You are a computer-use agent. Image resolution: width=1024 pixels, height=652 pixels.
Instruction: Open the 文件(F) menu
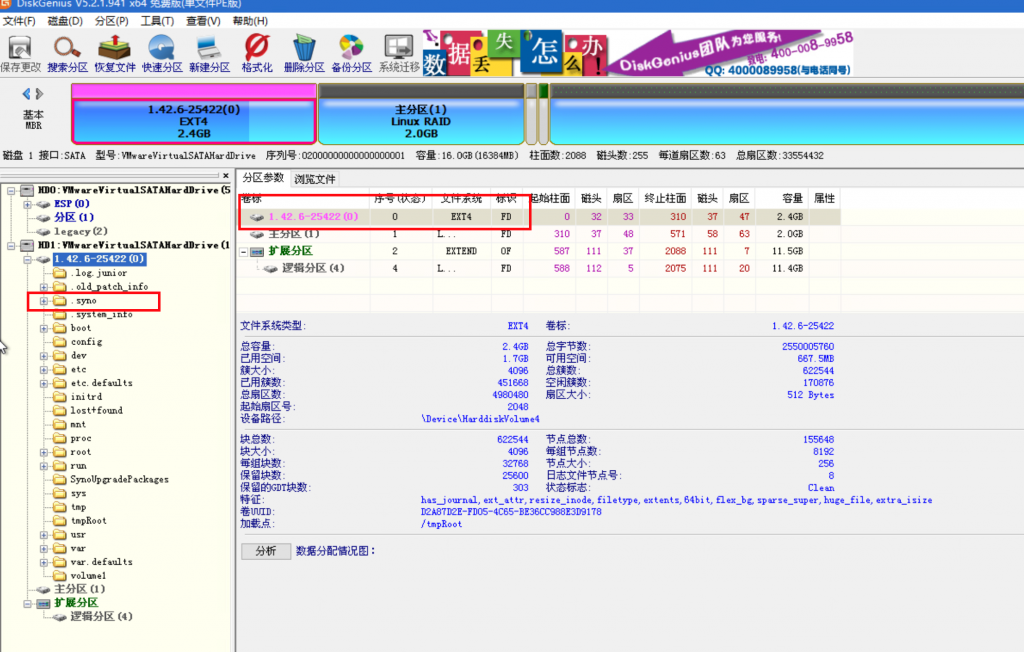20,21
